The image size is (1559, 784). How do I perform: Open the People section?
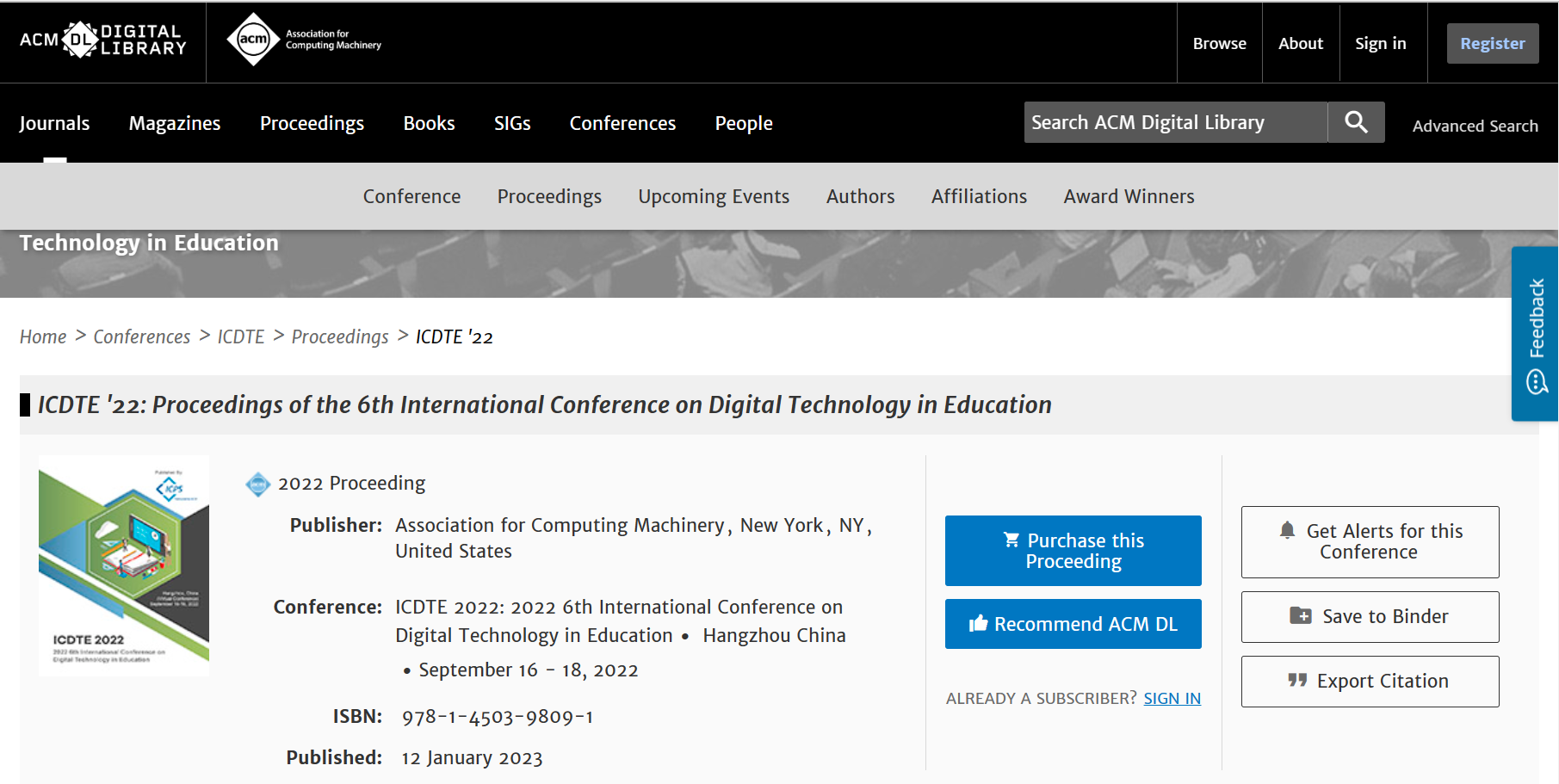click(744, 123)
